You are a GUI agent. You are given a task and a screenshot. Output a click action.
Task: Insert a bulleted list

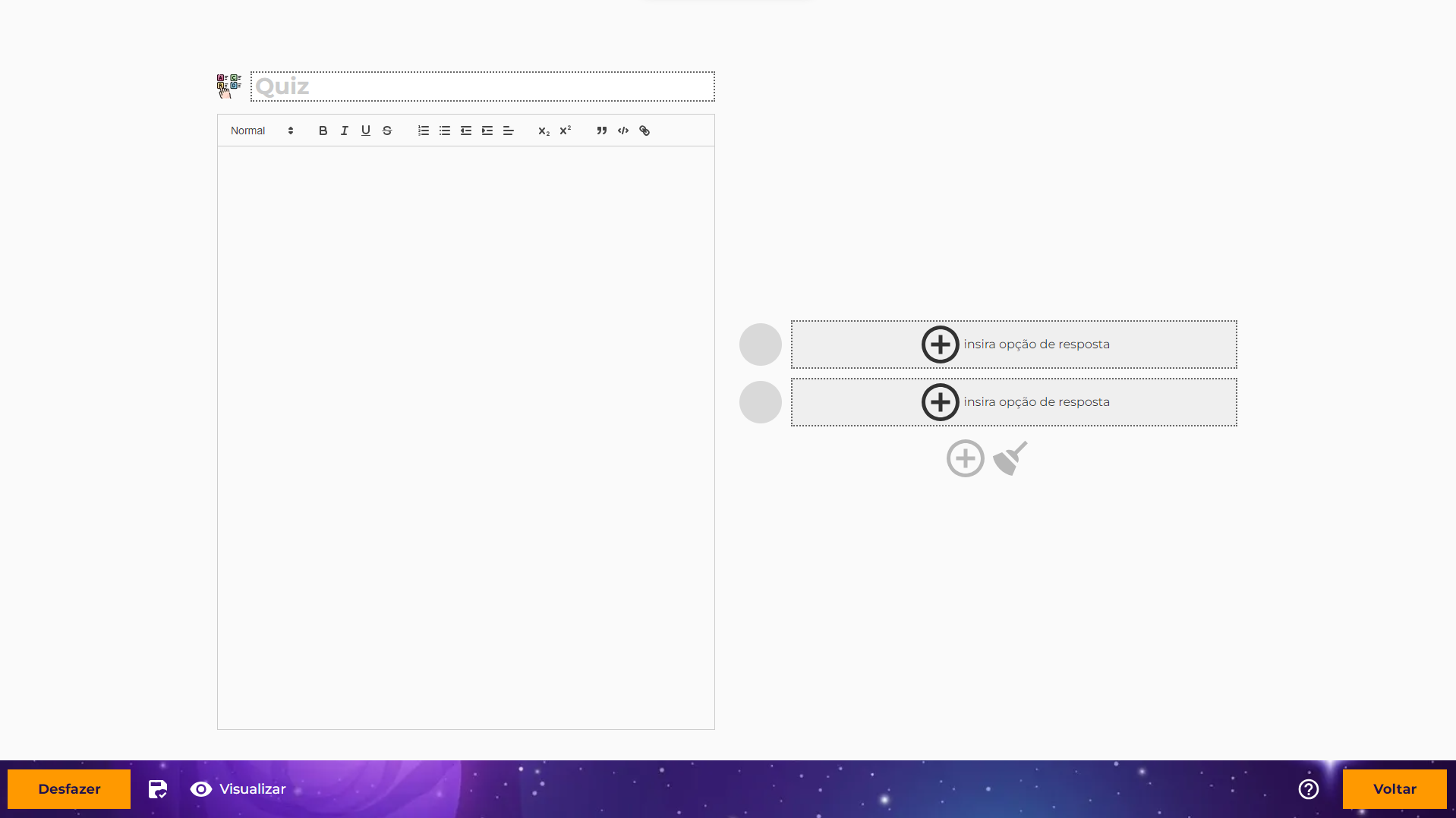point(445,131)
